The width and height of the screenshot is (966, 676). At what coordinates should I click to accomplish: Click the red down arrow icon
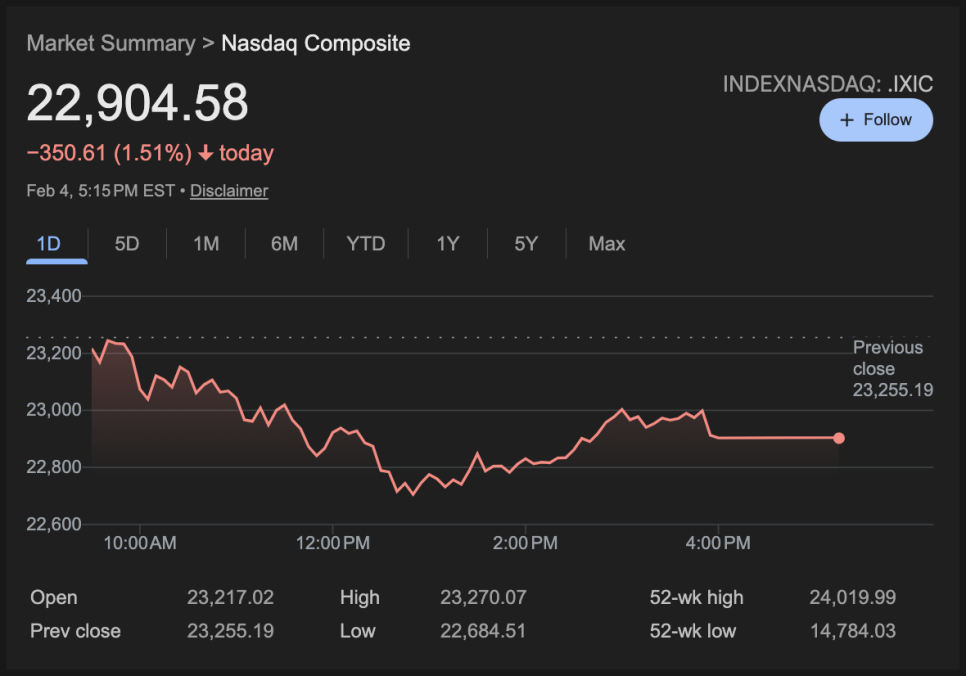coord(205,154)
